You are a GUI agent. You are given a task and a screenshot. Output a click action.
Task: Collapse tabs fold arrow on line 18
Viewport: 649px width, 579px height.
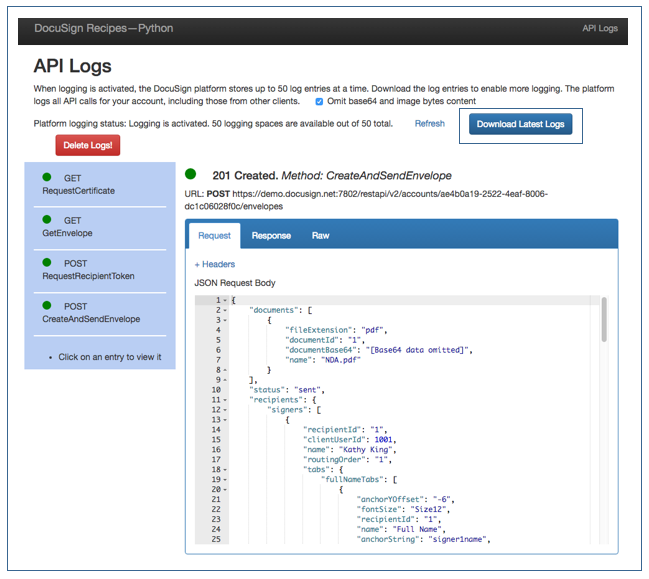225,470
